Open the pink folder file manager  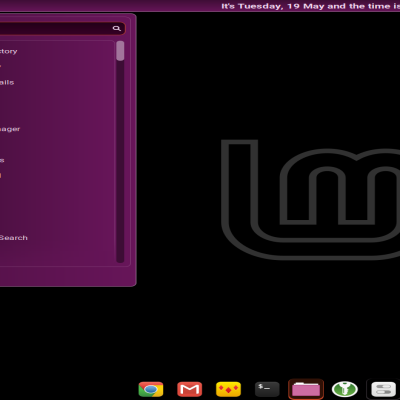pos(306,389)
